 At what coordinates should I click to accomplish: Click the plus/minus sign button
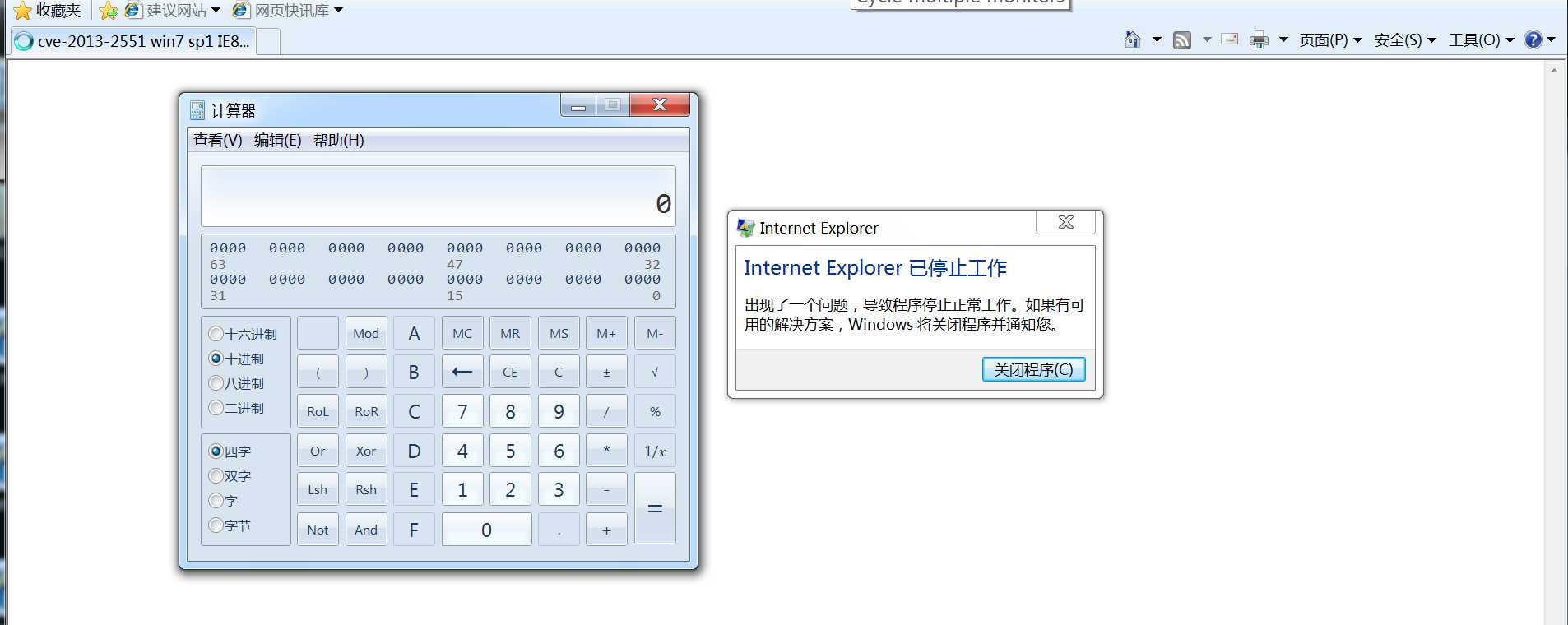coord(606,372)
